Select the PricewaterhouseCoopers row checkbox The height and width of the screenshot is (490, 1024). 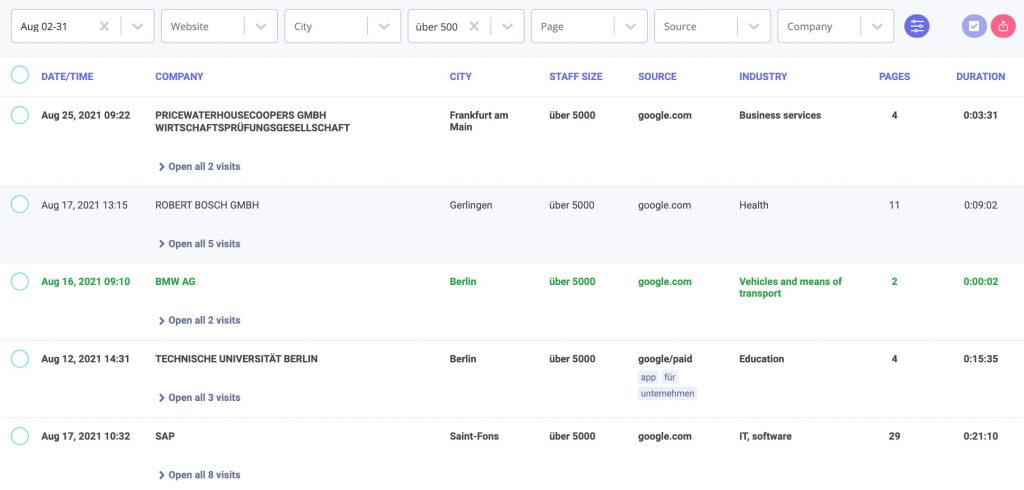[x=20, y=115]
